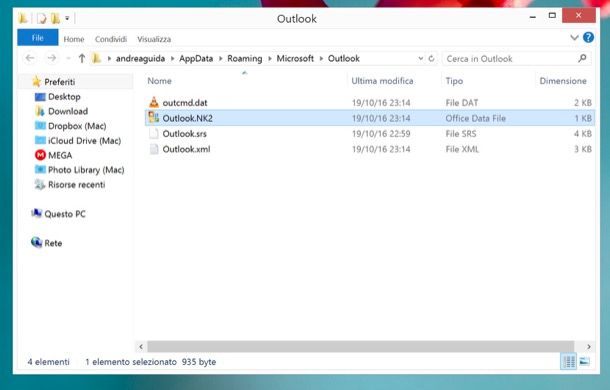
Task: Switch to the Home ribbon tab
Action: click(74, 39)
